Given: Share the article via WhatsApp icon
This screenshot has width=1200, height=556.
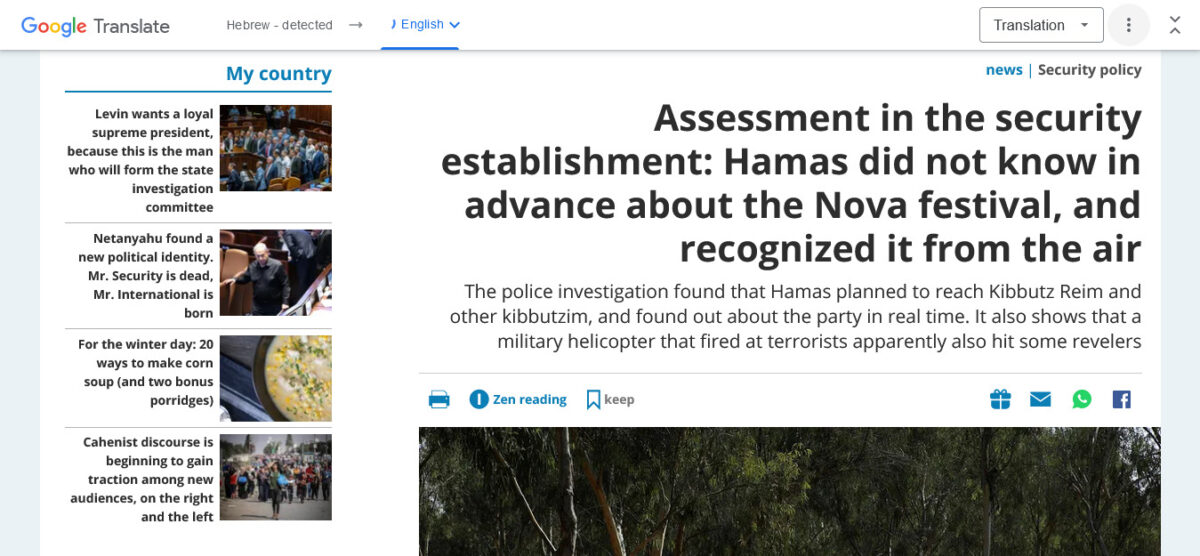Looking at the screenshot, I should 1082,400.
